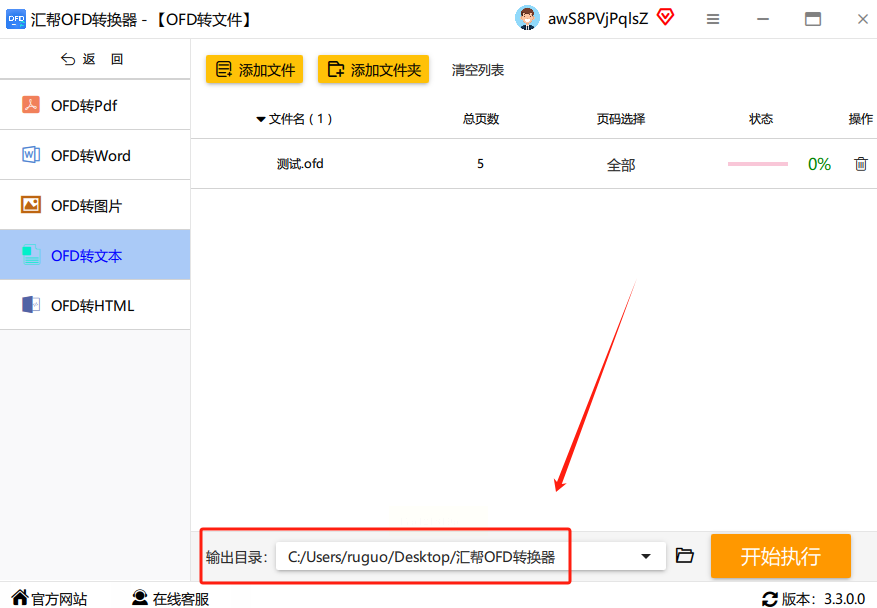Go back with 返回 button
Viewport: 877px width, 608px height.
[92, 59]
